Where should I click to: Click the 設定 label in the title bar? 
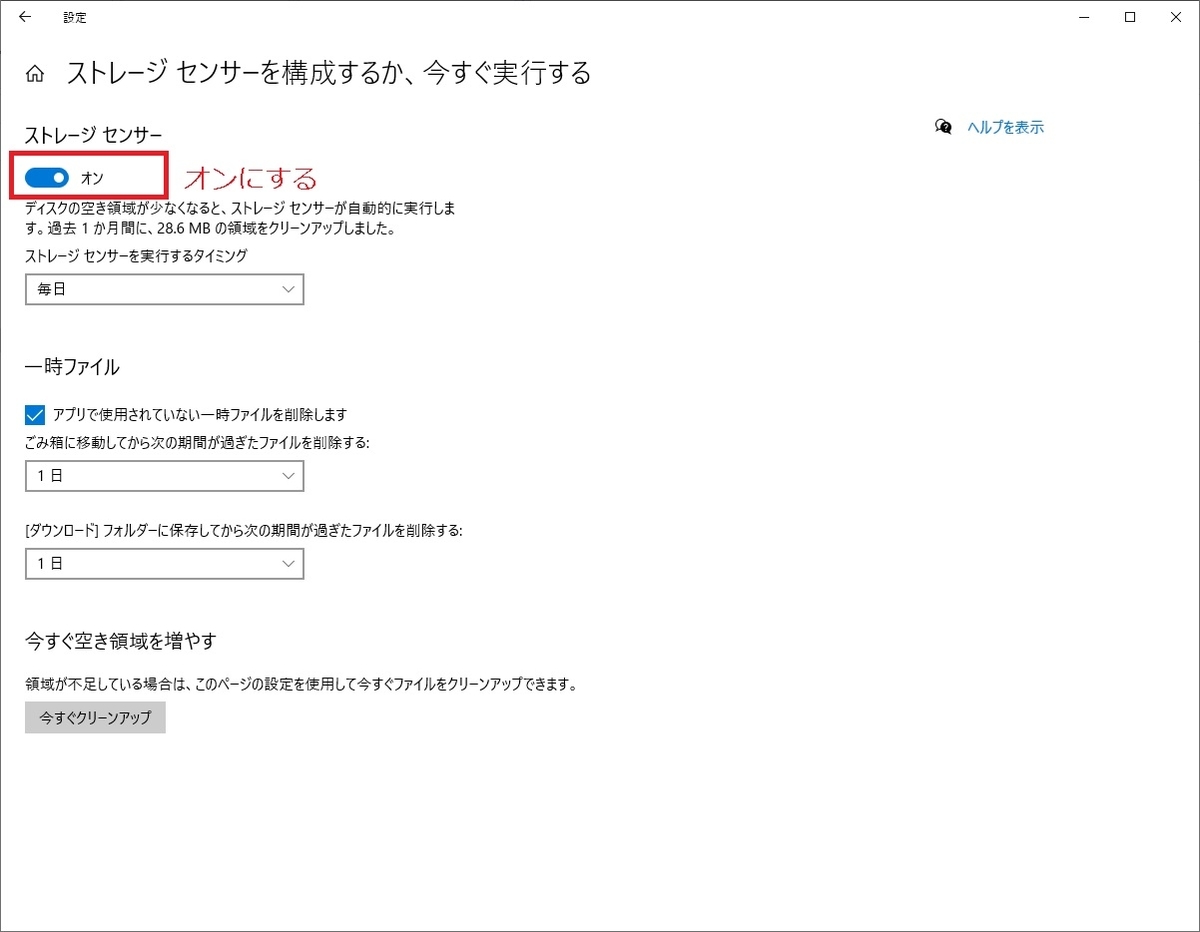(76, 17)
